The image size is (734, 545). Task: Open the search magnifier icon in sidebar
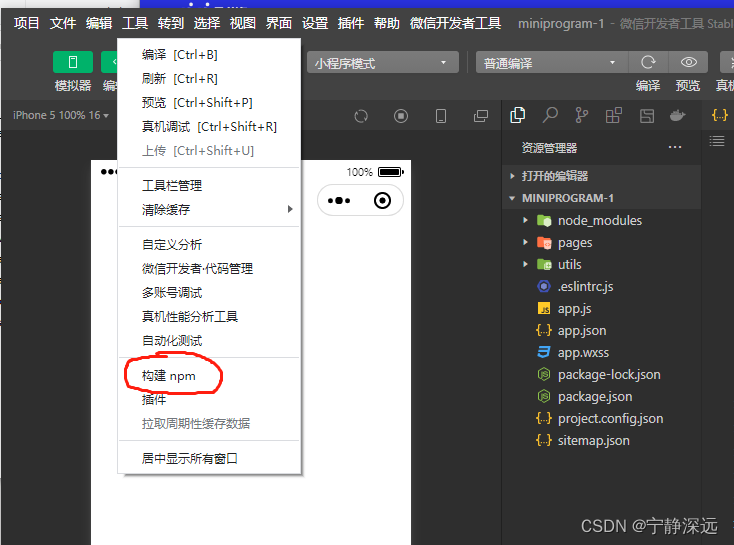[x=550, y=115]
